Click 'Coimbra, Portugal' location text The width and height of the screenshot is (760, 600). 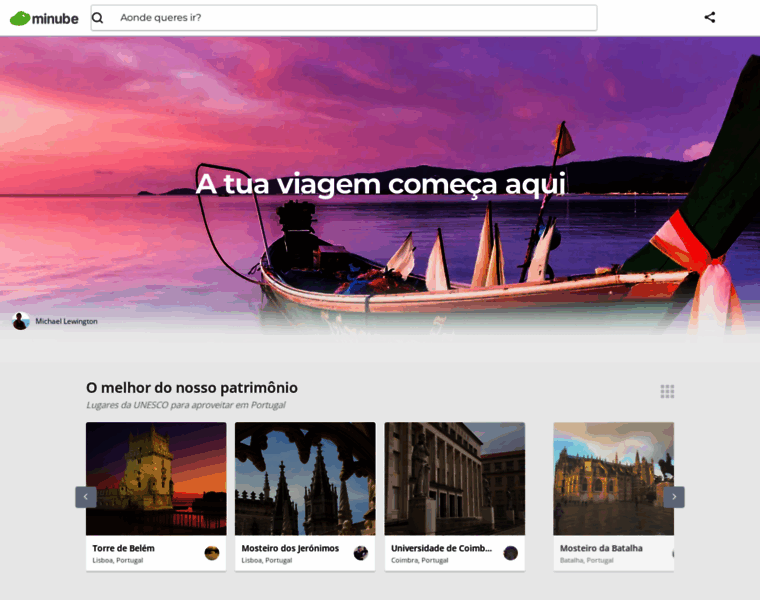420,560
